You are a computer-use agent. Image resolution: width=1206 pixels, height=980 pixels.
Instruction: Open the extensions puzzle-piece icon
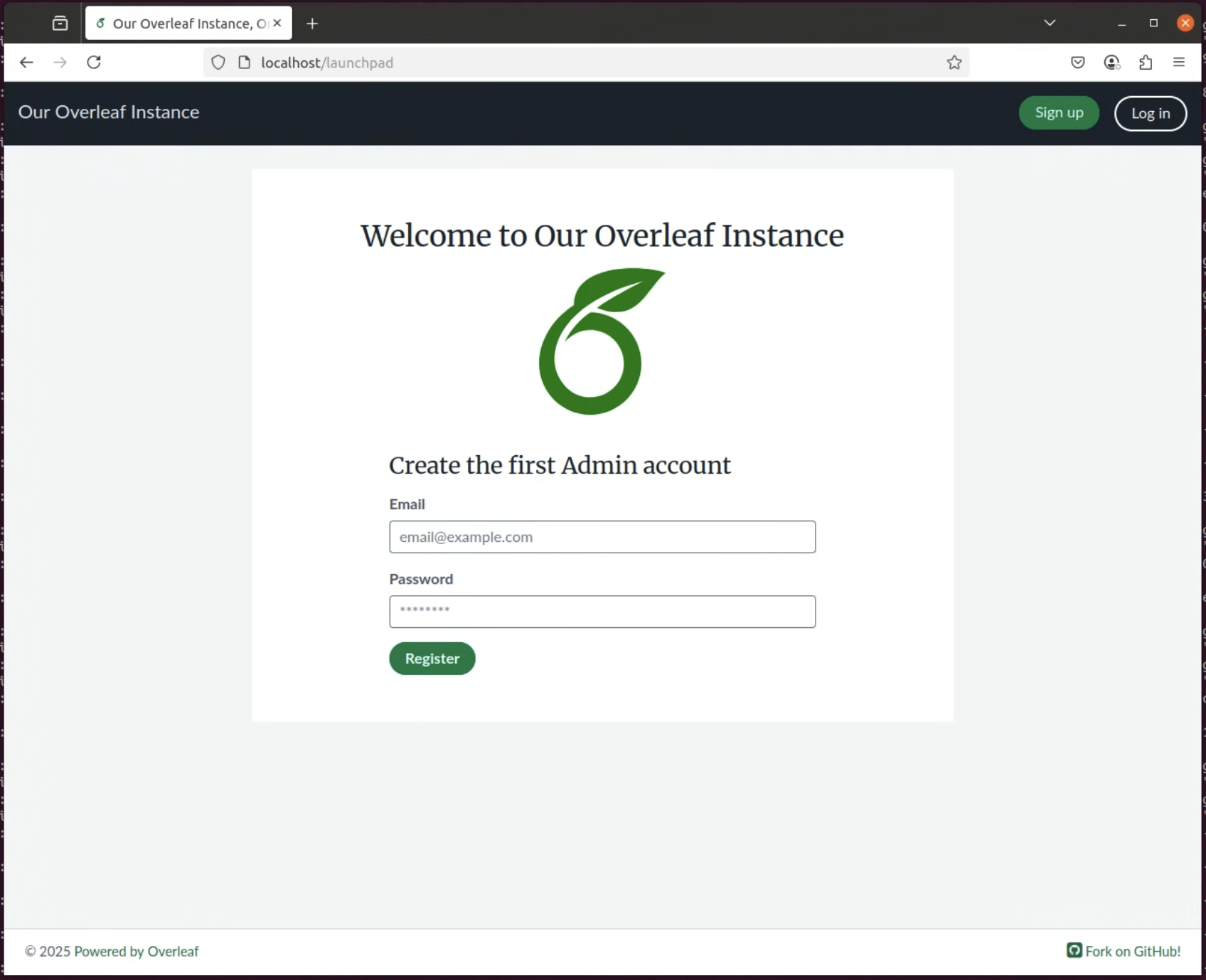tap(1146, 63)
